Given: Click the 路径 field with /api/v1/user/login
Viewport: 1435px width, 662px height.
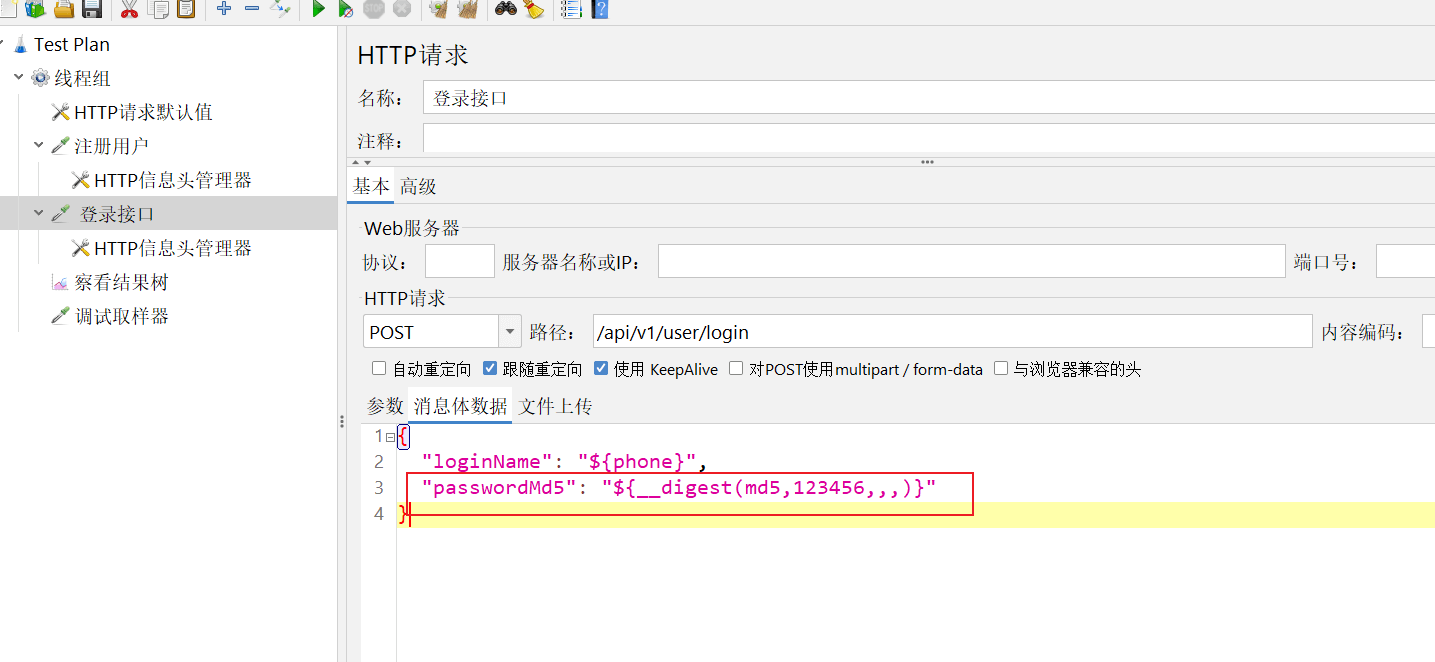Looking at the screenshot, I should coord(952,331).
